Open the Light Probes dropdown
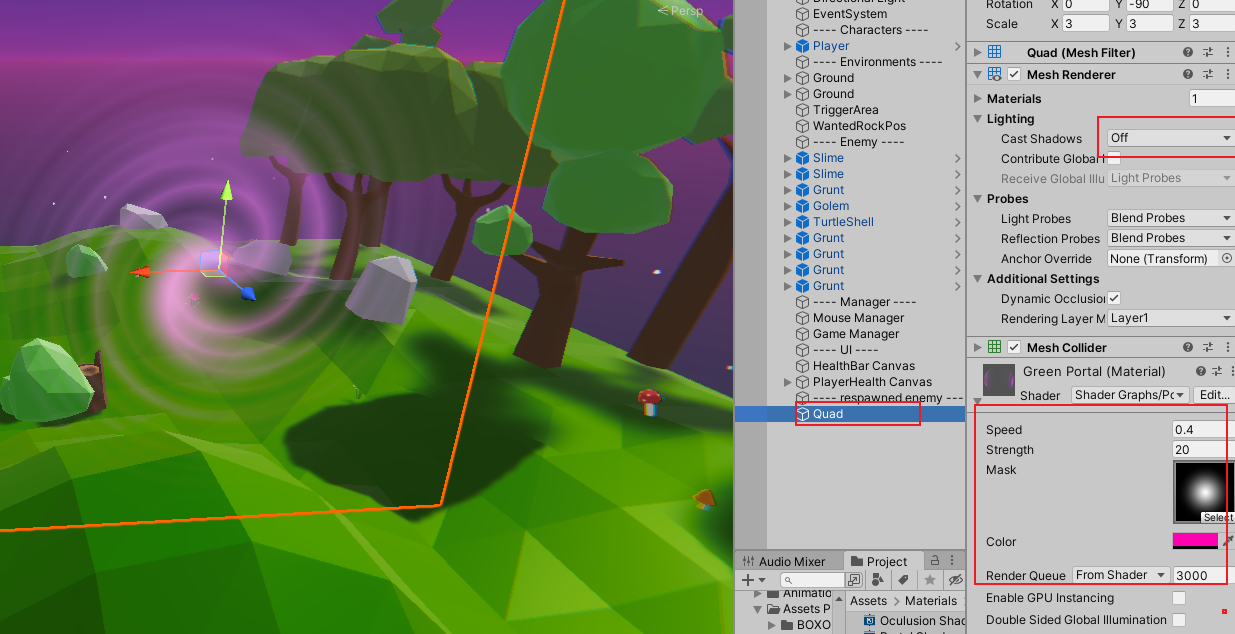 [1170, 218]
